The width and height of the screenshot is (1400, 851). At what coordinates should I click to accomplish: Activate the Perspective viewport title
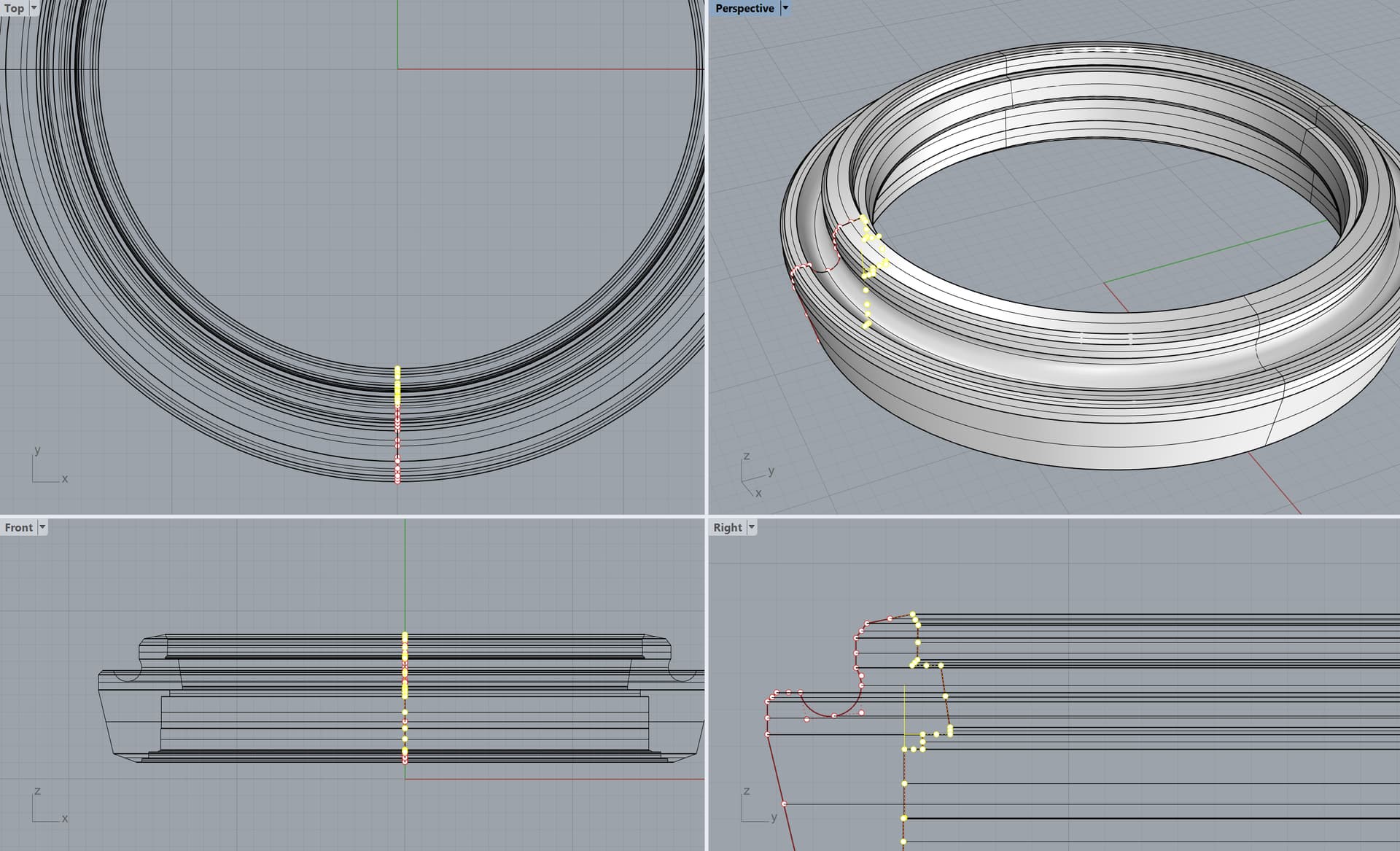(744, 8)
